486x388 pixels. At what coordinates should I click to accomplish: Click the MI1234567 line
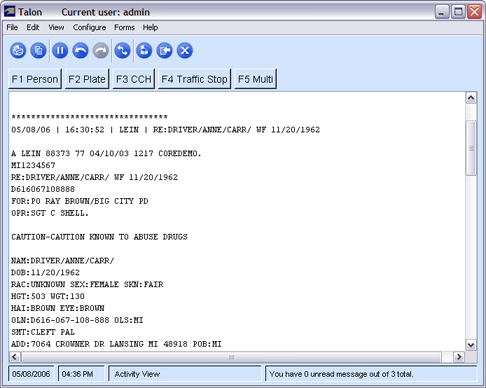tap(33, 165)
